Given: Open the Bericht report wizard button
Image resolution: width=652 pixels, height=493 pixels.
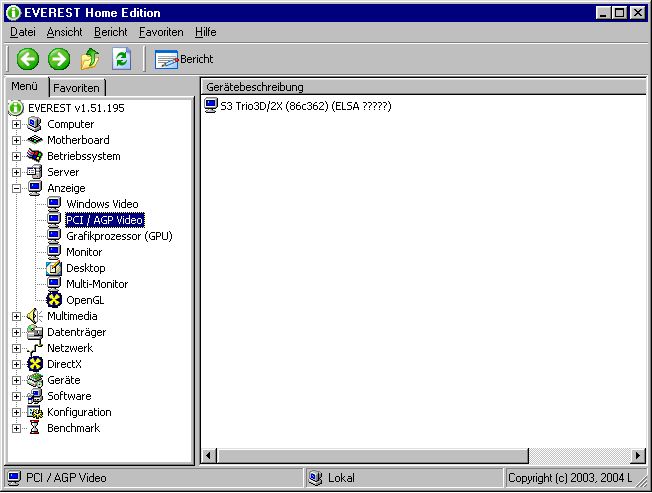Looking at the screenshot, I should 183,59.
